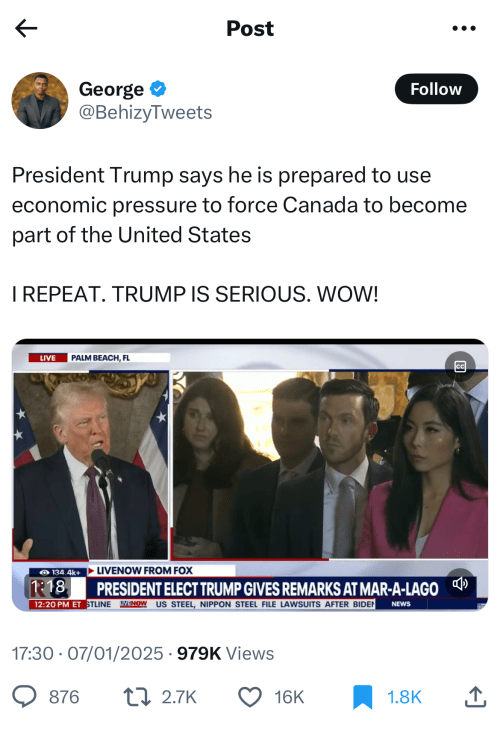Go back using the arrow icon
Viewport: 500px width, 734px height.
click(26, 29)
